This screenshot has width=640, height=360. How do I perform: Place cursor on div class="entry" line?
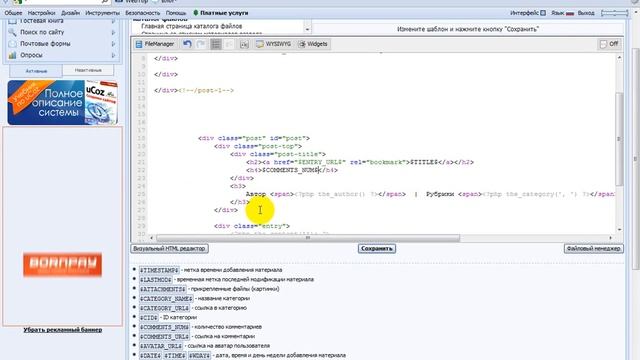(252, 226)
